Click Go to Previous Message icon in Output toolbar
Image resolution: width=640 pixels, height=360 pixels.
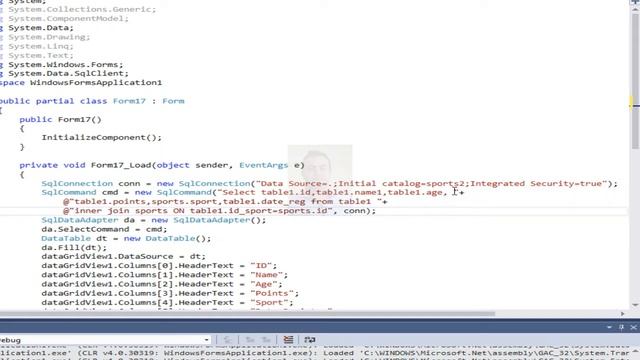pyautogui.click(x=250, y=340)
